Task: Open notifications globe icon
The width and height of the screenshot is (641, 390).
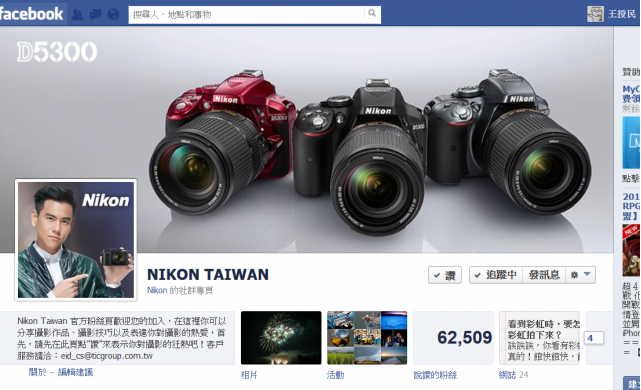Action: tap(113, 15)
